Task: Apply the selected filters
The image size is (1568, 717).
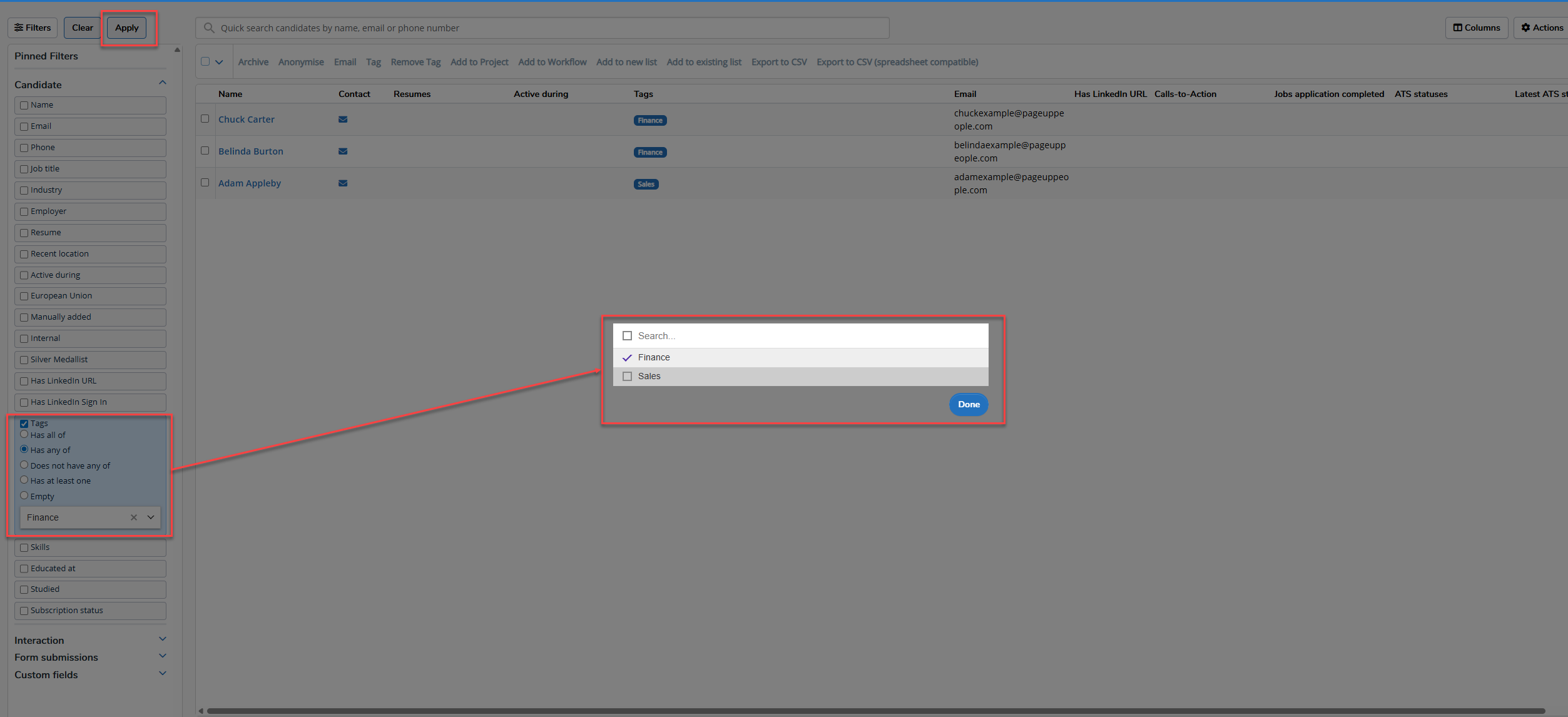Action: (x=127, y=28)
